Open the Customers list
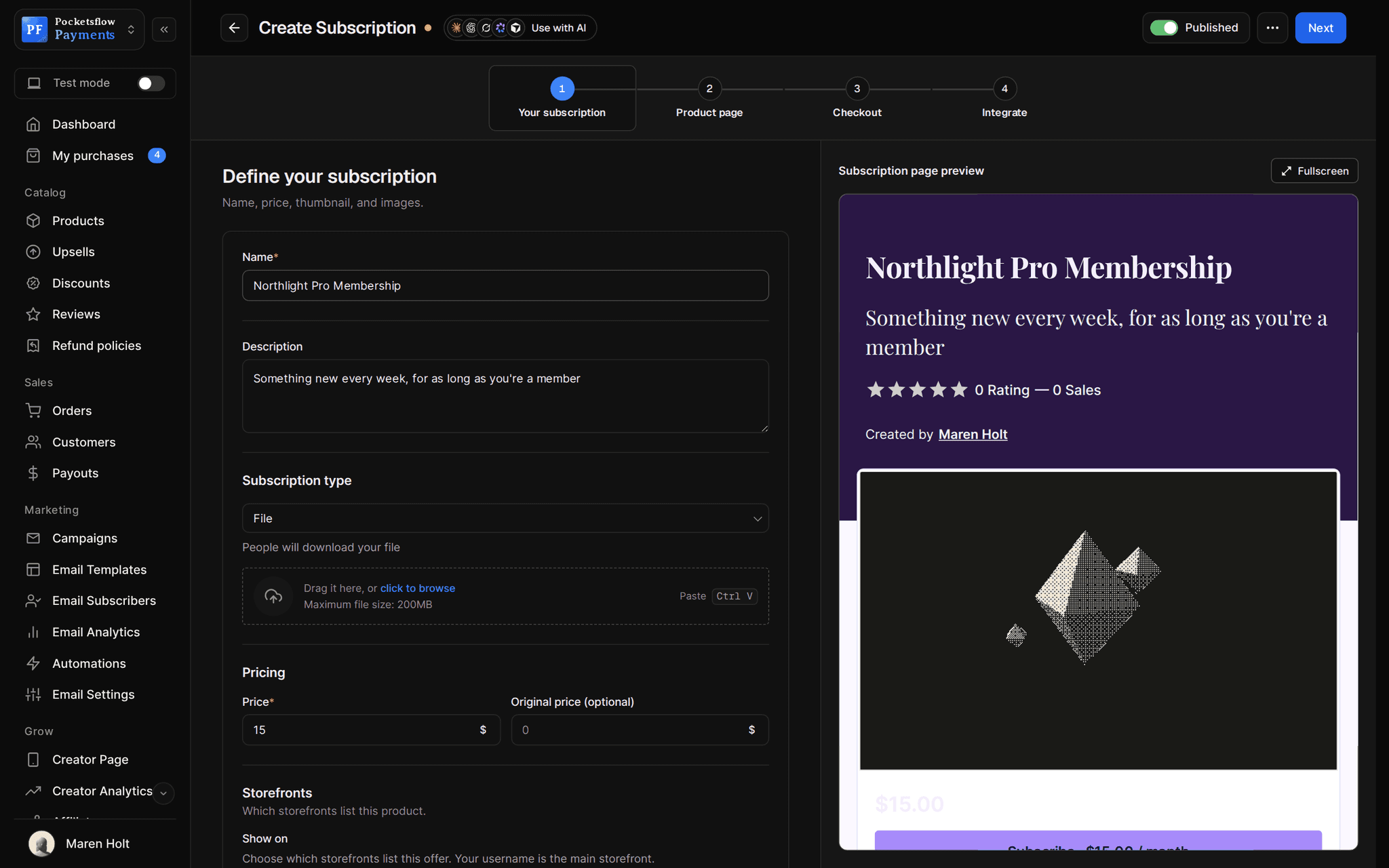Viewport: 1389px width, 868px height. point(95,441)
